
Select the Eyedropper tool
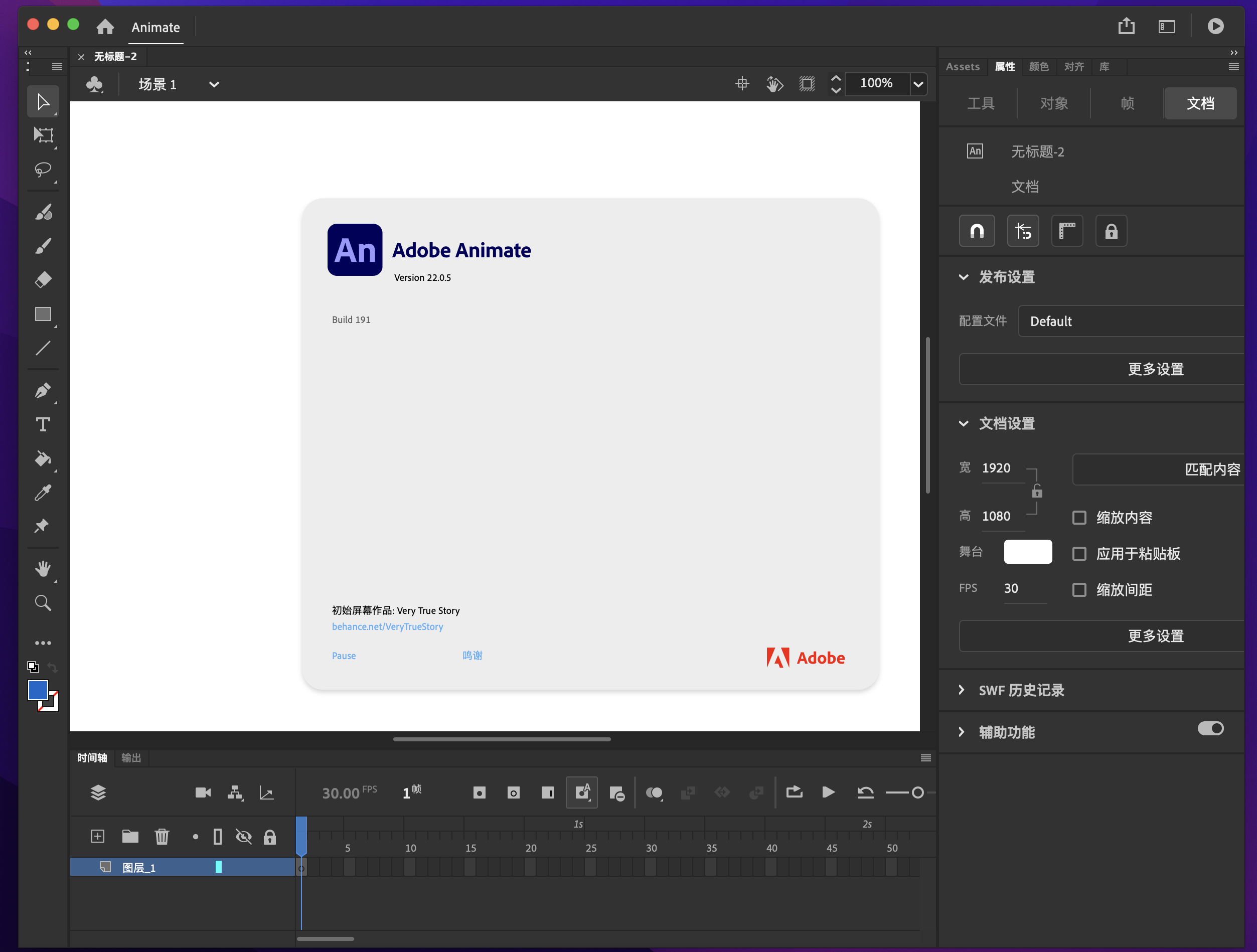pyautogui.click(x=43, y=492)
